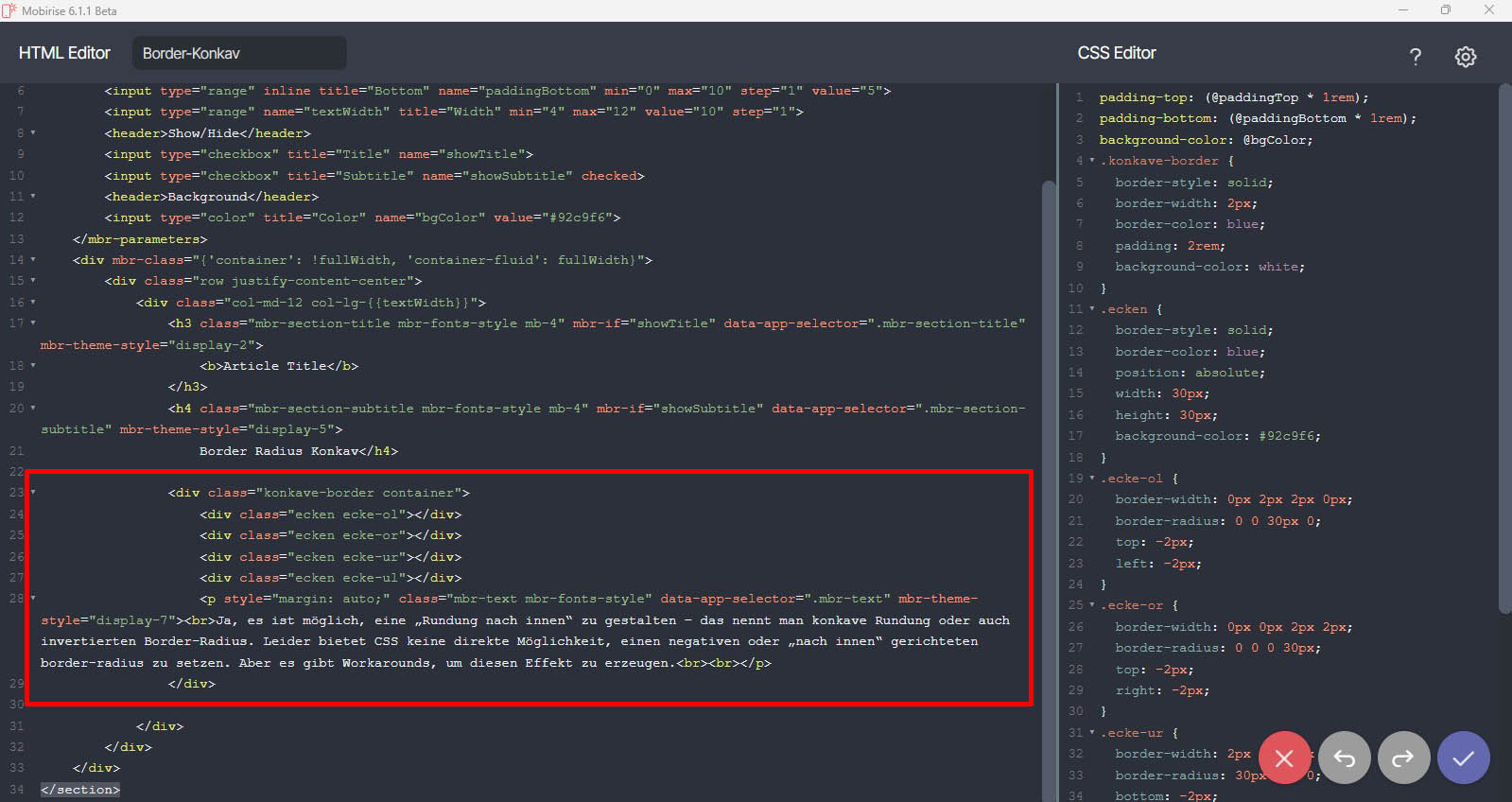The height and width of the screenshot is (802, 1512).
Task: Cancel edits with the red X button
Action: 1284,758
